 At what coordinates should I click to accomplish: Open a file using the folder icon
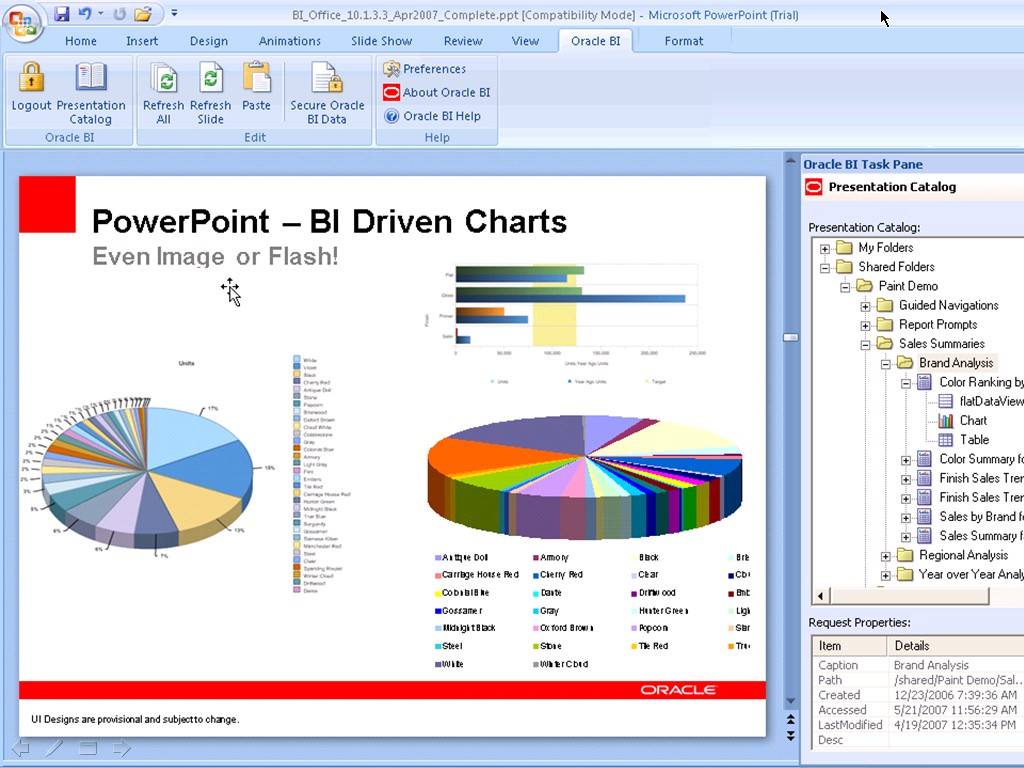pyautogui.click(x=143, y=13)
